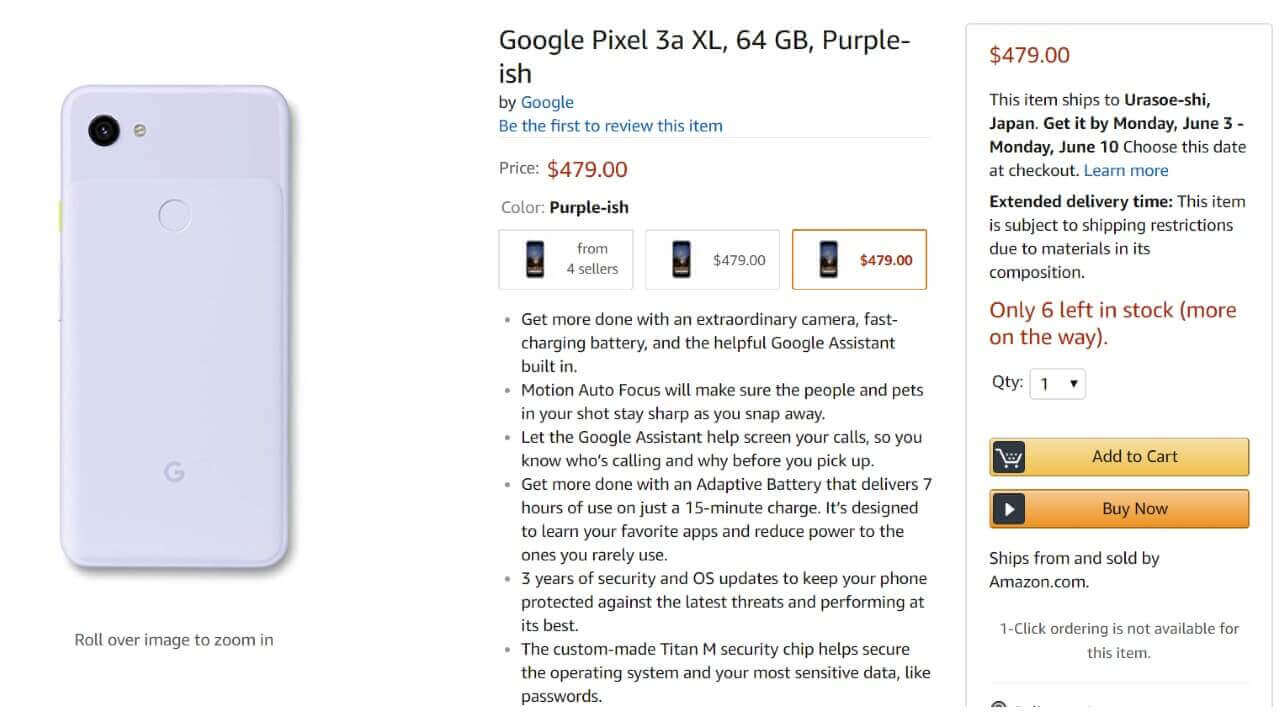The height and width of the screenshot is (720, 1280).
Task: Click 'Be the first to review this item'
Action: click(610, 126)
